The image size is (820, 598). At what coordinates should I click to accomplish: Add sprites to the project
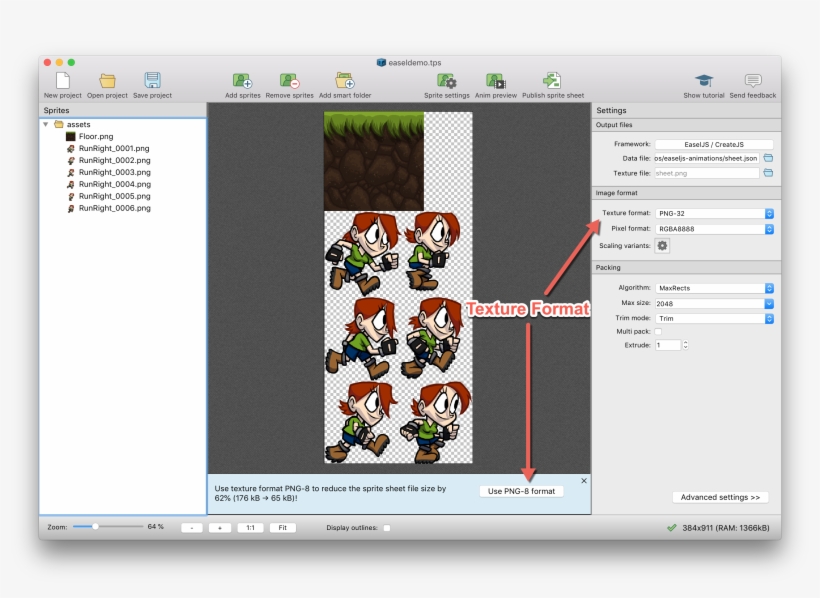click(240, 82)
